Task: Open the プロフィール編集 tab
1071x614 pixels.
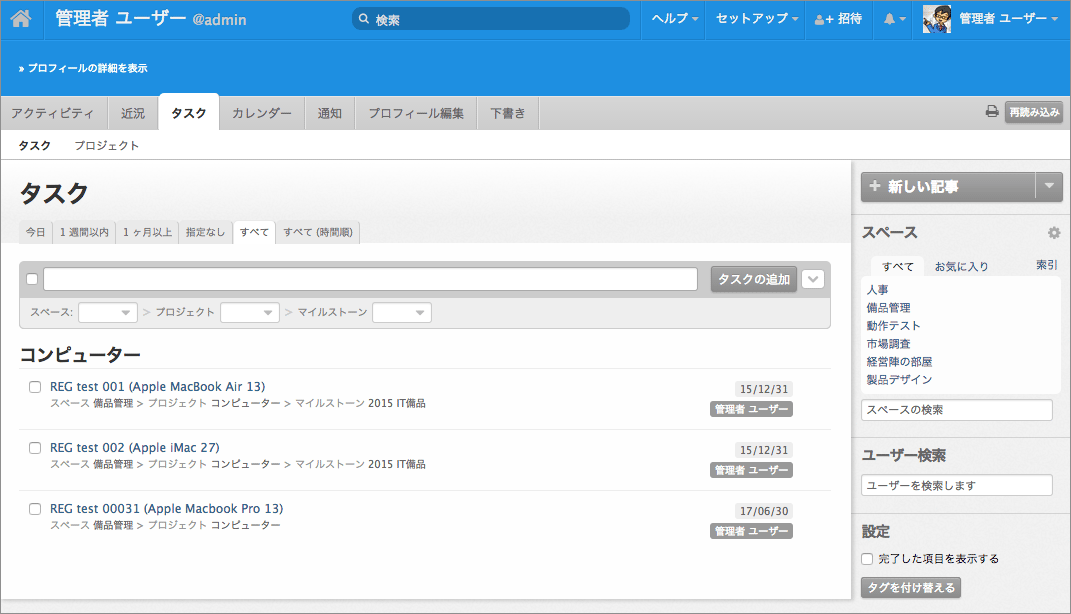Action: click(416, 113)
